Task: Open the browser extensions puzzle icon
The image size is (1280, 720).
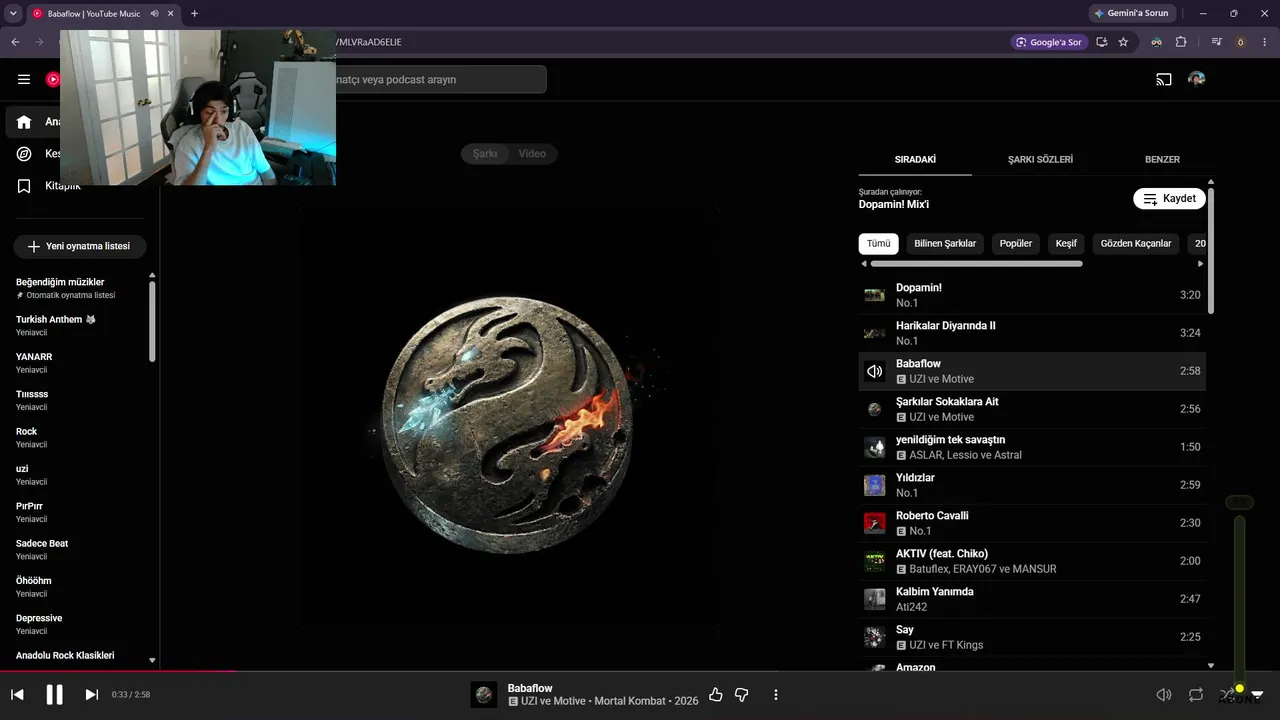Action: [x=1181, y=42]
